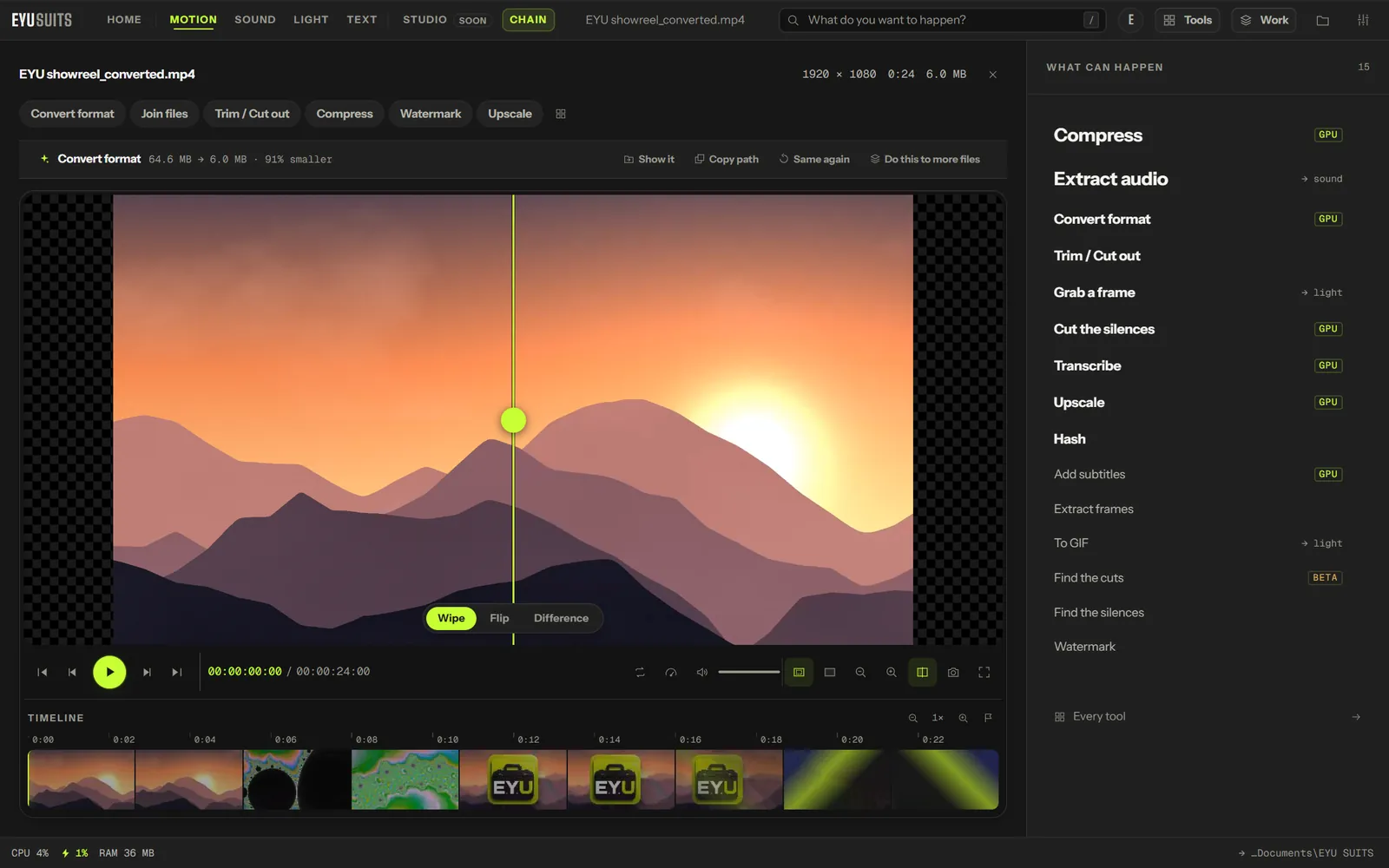1389x868 pixels.
Task: Step back one frame
Action: tap(72, 673)
